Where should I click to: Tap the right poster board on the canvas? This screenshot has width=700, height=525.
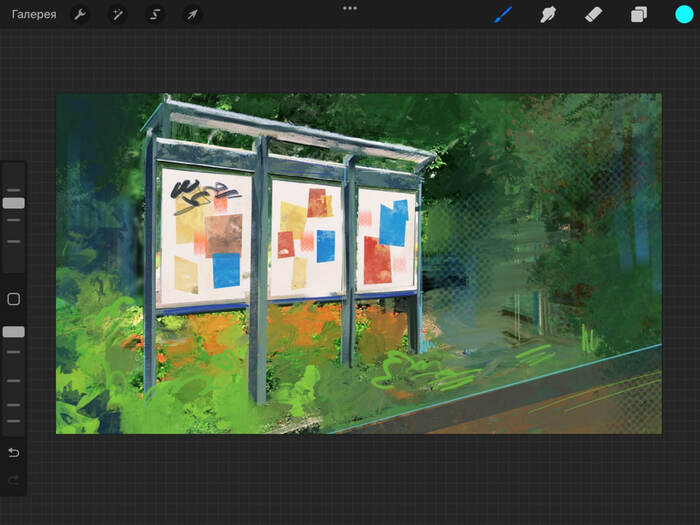(386, 239)
